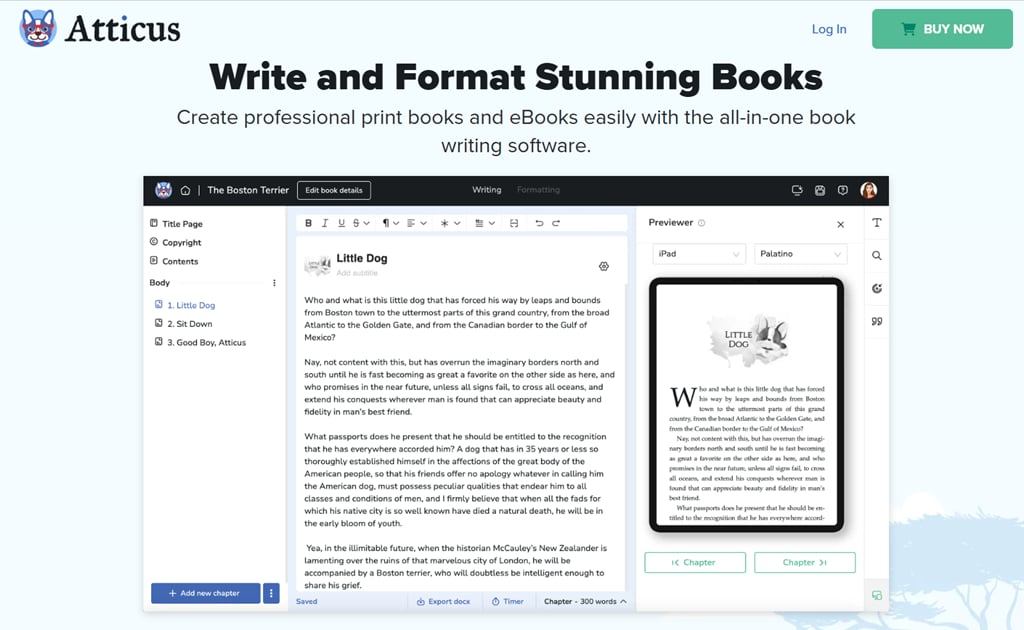
Task: Toggle italic formatting
Action: [x=325, y=223]
